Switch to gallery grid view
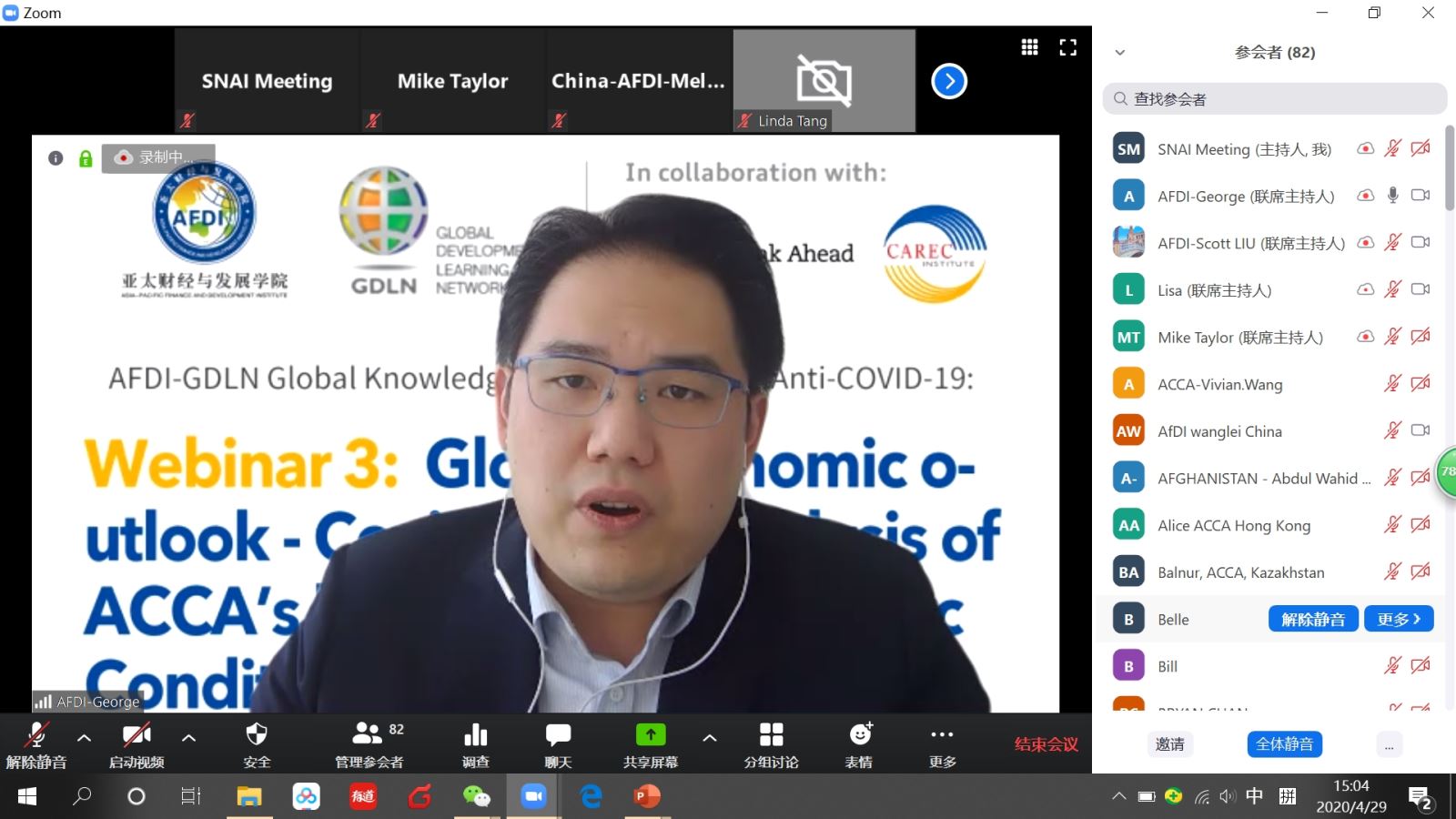The width and height of the screenshot is (1456, 819). (x=1029, y=47)
